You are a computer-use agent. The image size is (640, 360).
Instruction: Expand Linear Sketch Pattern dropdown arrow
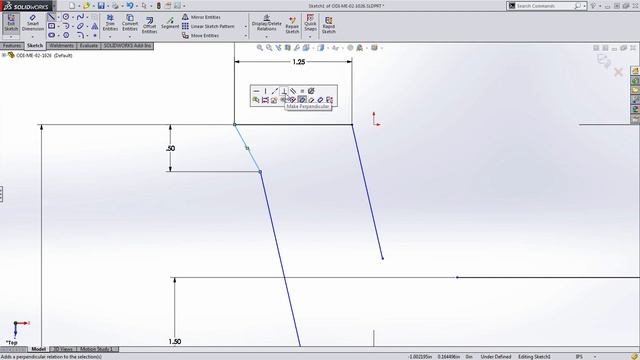[246, 27]
